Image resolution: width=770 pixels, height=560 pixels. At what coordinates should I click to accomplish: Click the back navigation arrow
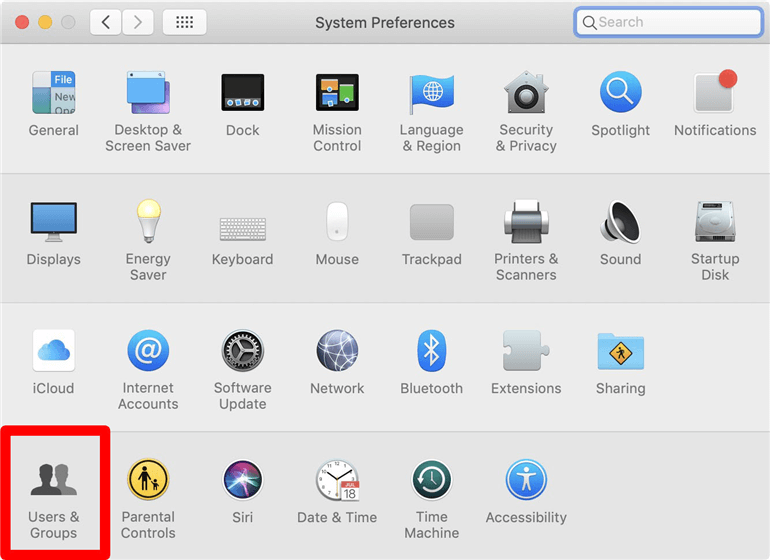(106, 22)
